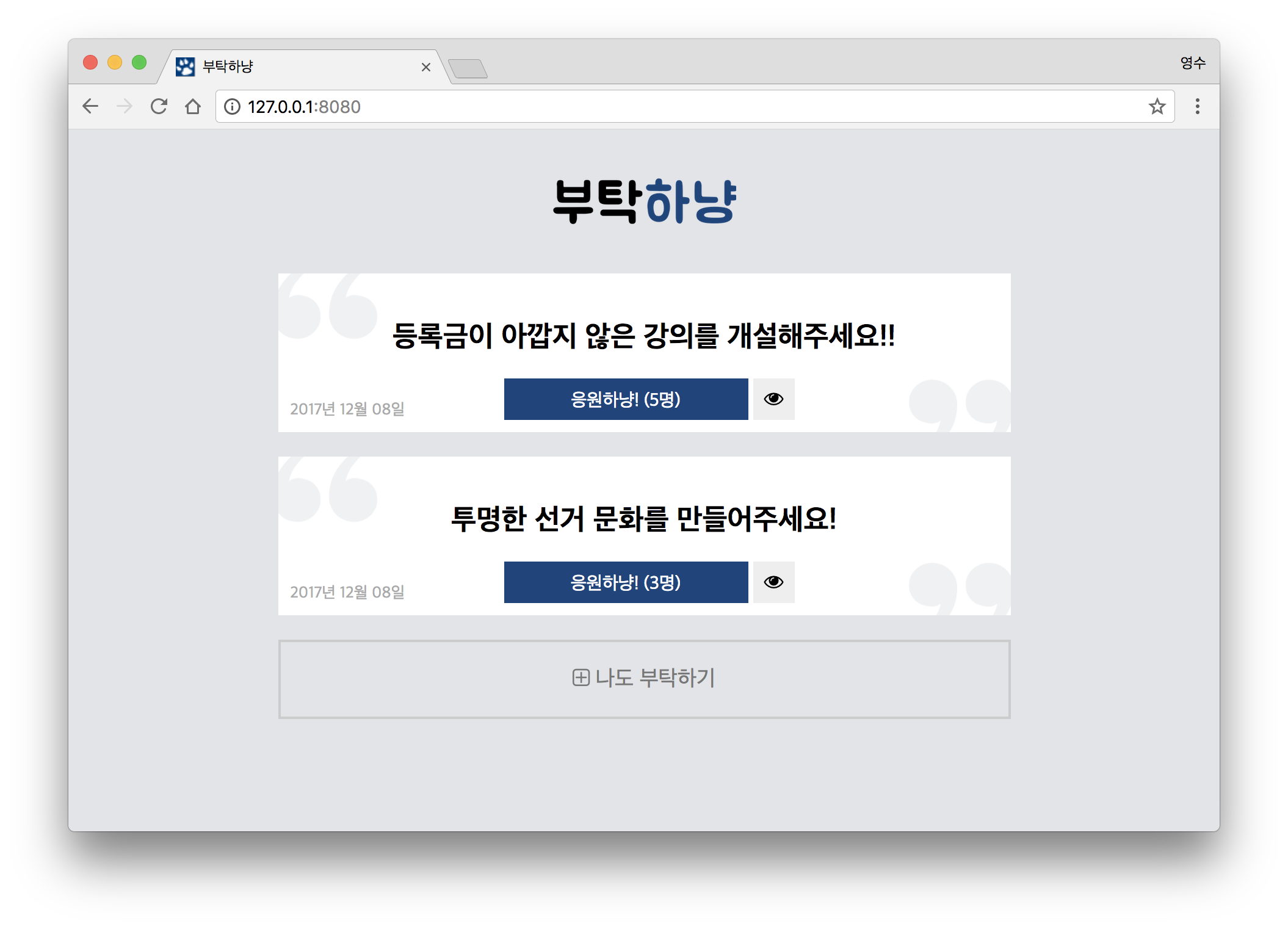Screen dimensions: 1288x929
Task: Open the 영수 profile button
Action: [1192, 63]
